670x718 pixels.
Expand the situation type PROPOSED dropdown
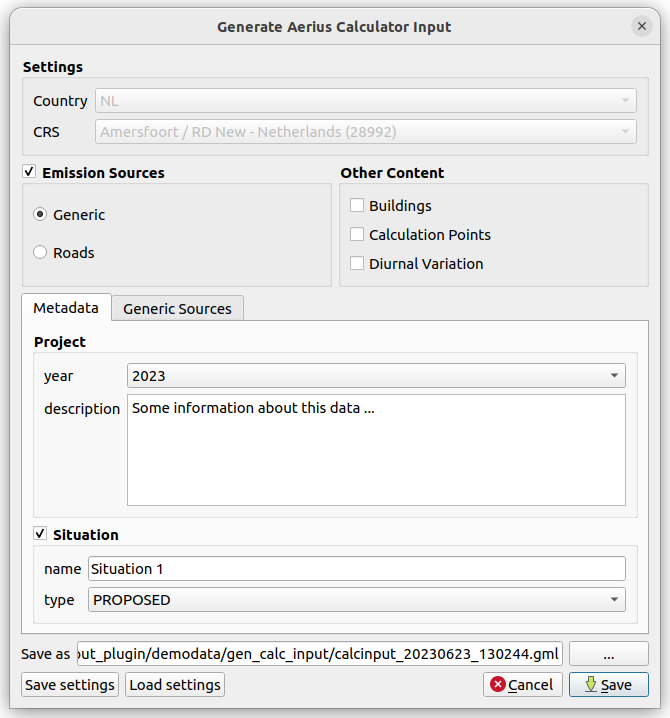click(x=356, y=600)
